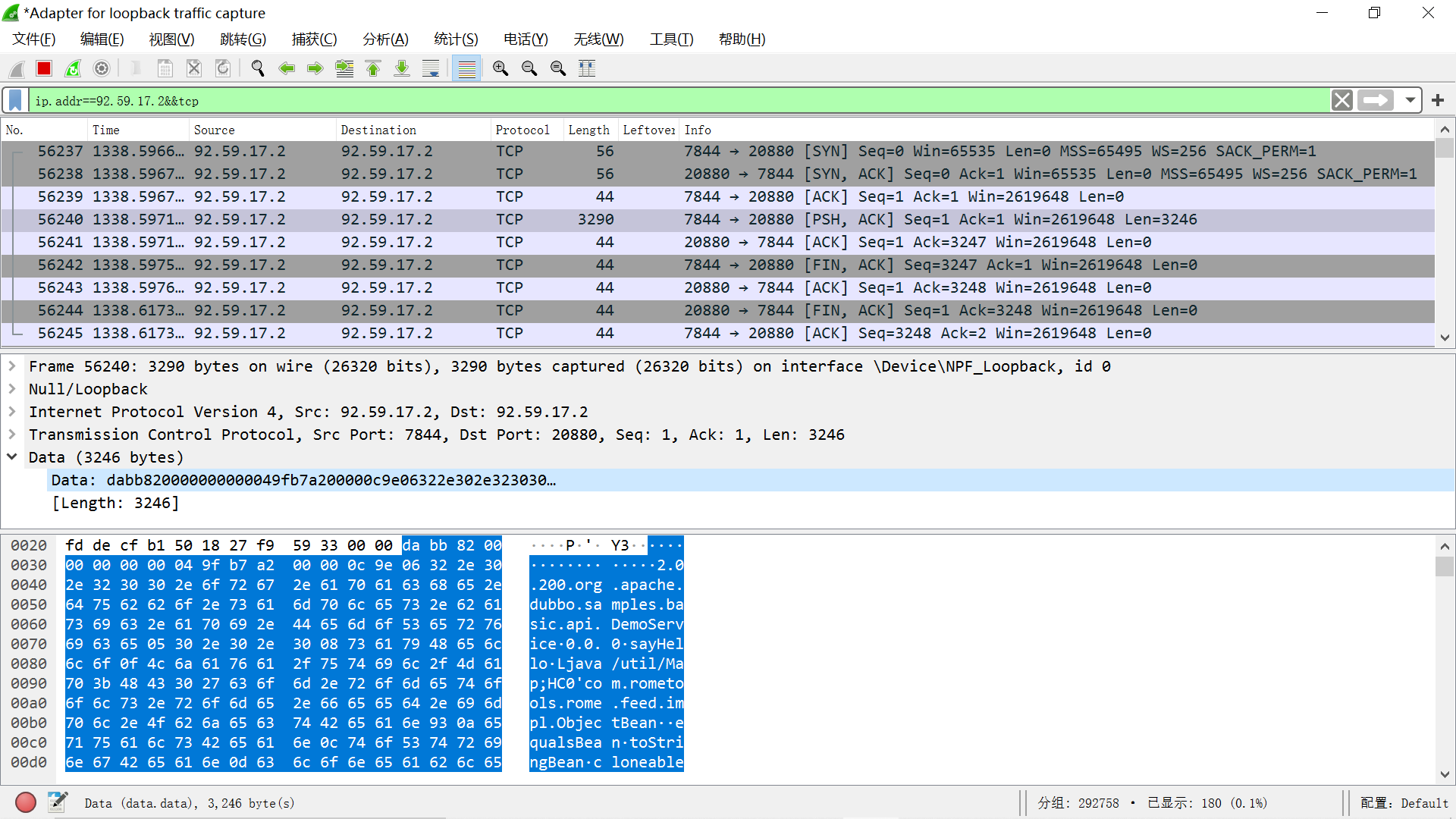Restart current capture with green fin icon
Viewport: 1456px width, 819px height.
73,69
